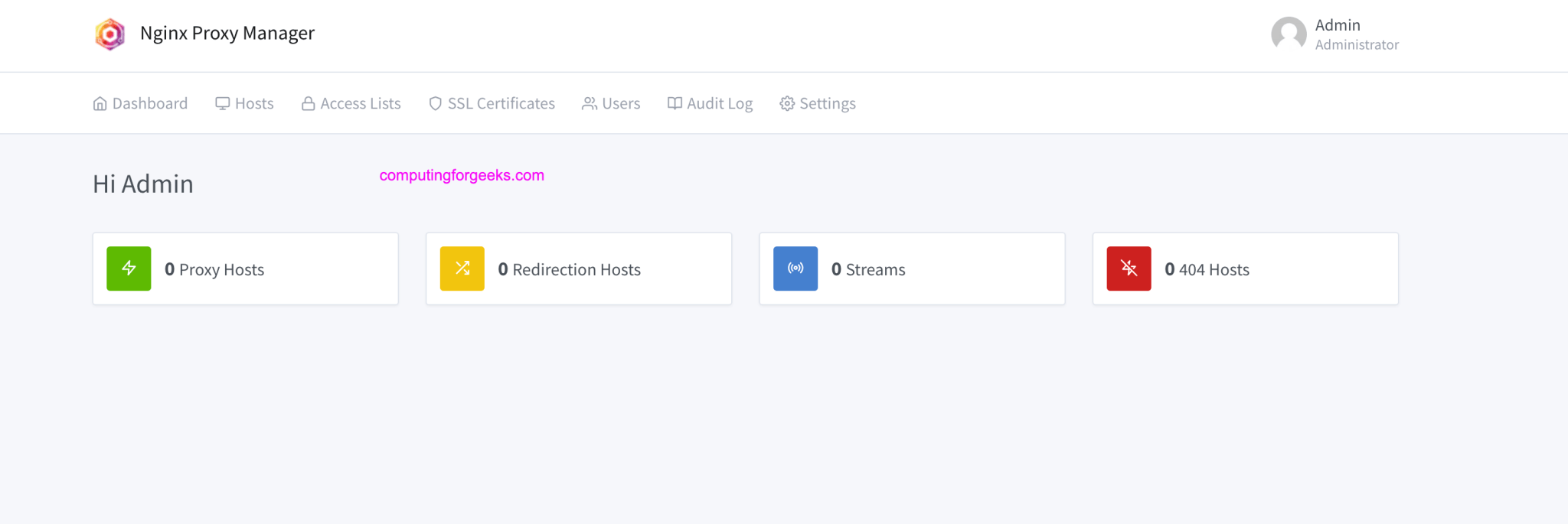Click the Users people icon
Image resolution: width=1568 pixels, height=524 pixels.
589,103
